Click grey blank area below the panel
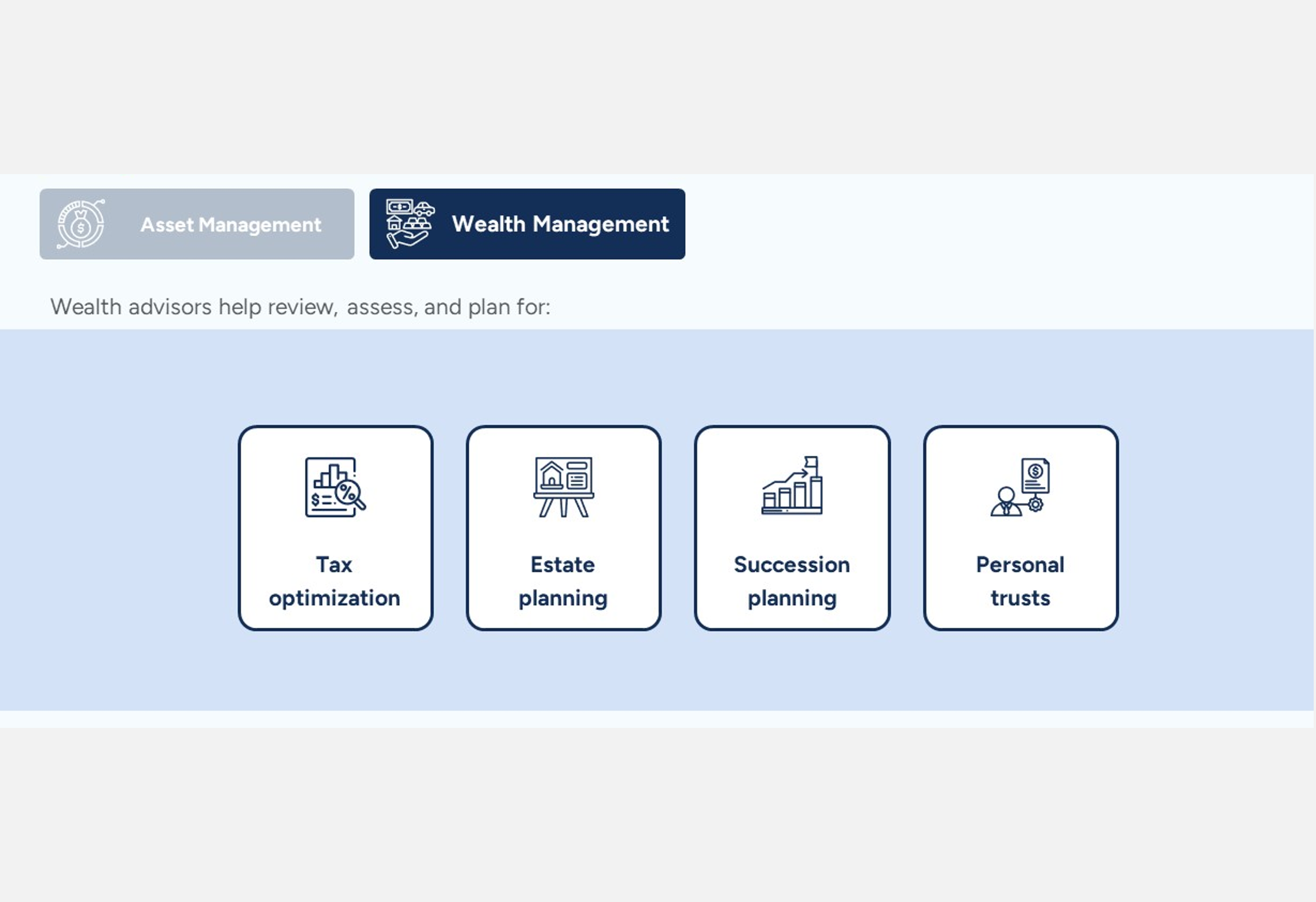Screen dimensions: 1316x902 (x=658, y=816)
